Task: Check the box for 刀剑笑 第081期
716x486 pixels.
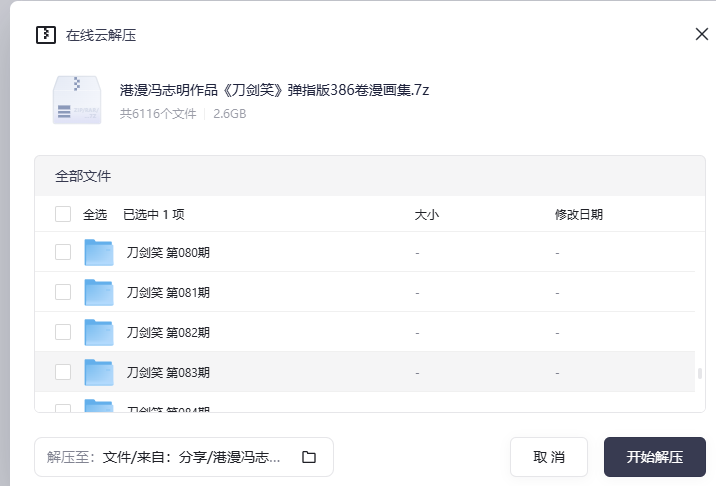Action: point(63,292)
